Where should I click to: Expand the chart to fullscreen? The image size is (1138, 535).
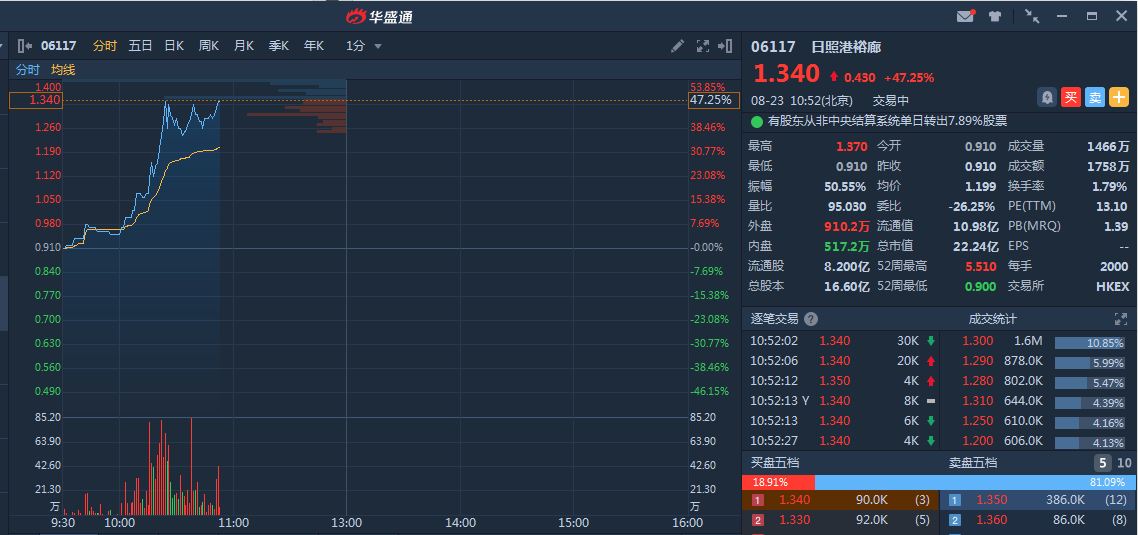[702, 46]
